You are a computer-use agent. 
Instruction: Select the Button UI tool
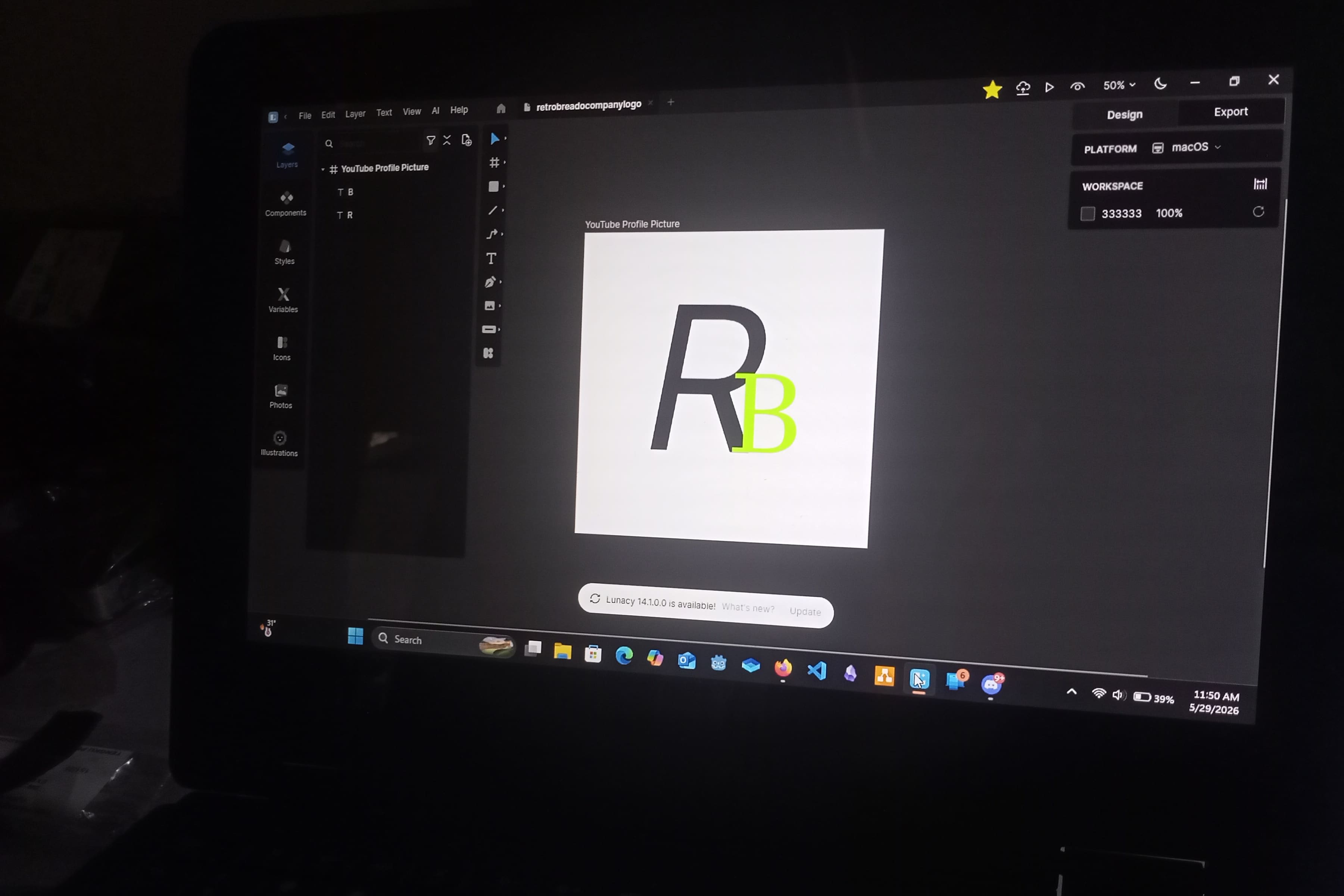pyautogui.click(x=489, y=329)
